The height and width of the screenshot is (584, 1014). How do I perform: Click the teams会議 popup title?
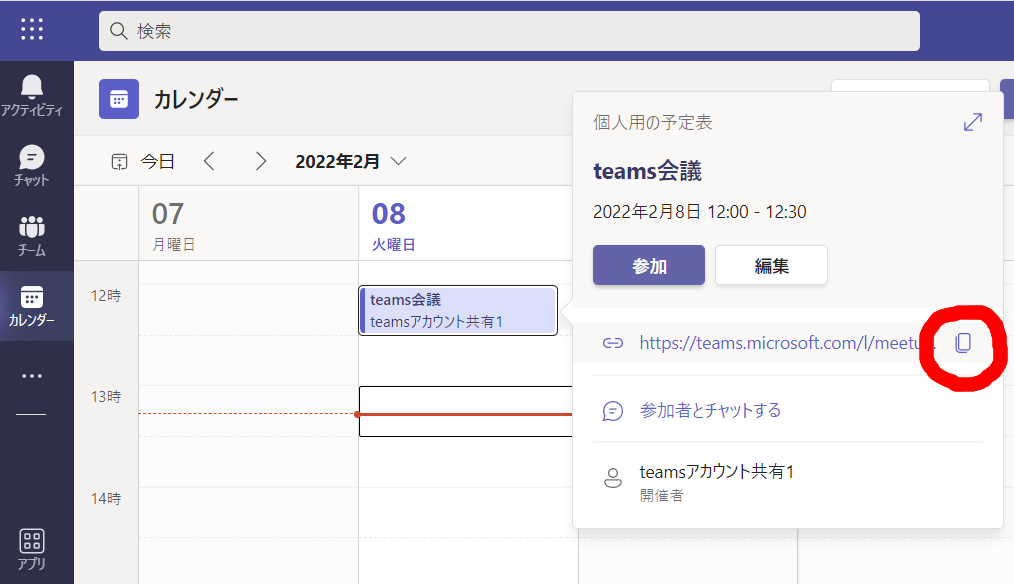pyautogui.click(x=647, y=171)
